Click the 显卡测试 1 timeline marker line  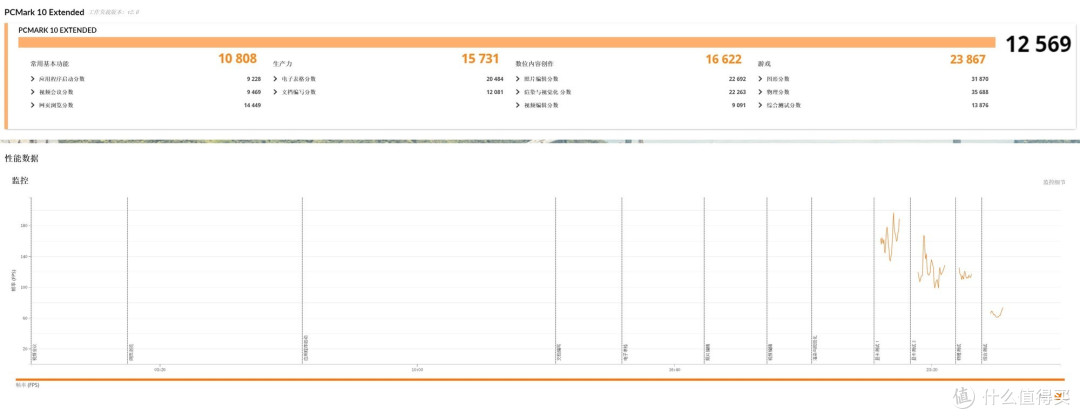click(874, 280)
